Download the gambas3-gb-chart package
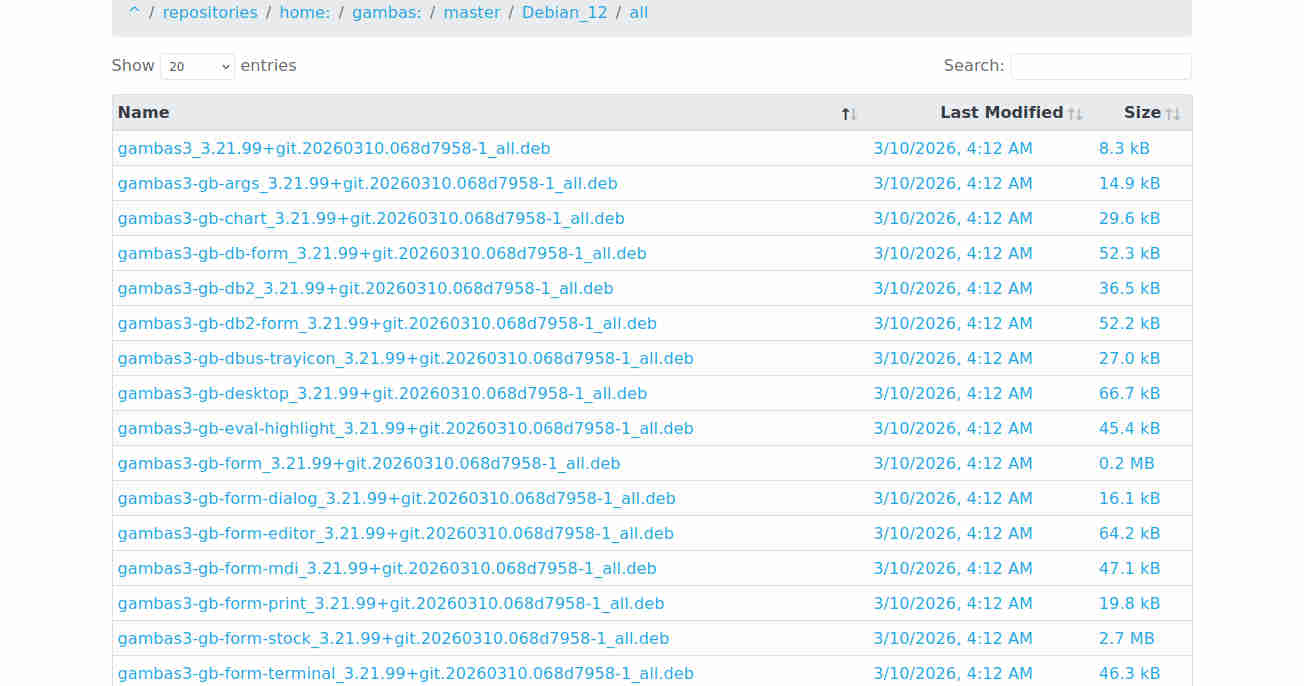 pos(371,219)
